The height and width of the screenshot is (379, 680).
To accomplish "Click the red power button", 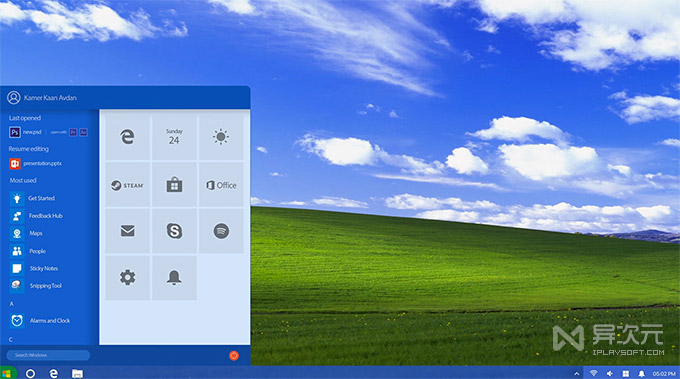I will (234, 356).
